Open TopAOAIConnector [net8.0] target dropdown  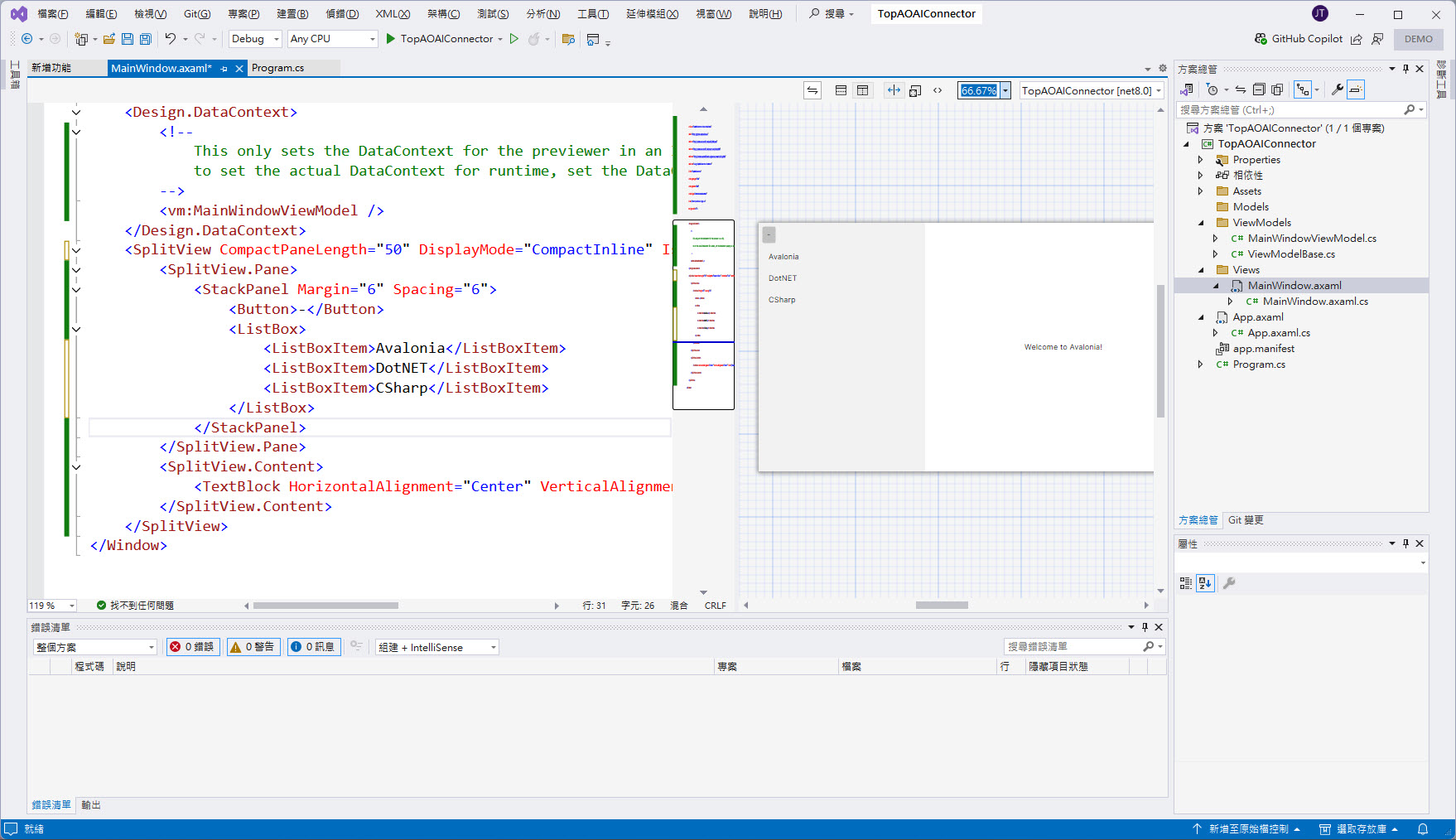1092,90
